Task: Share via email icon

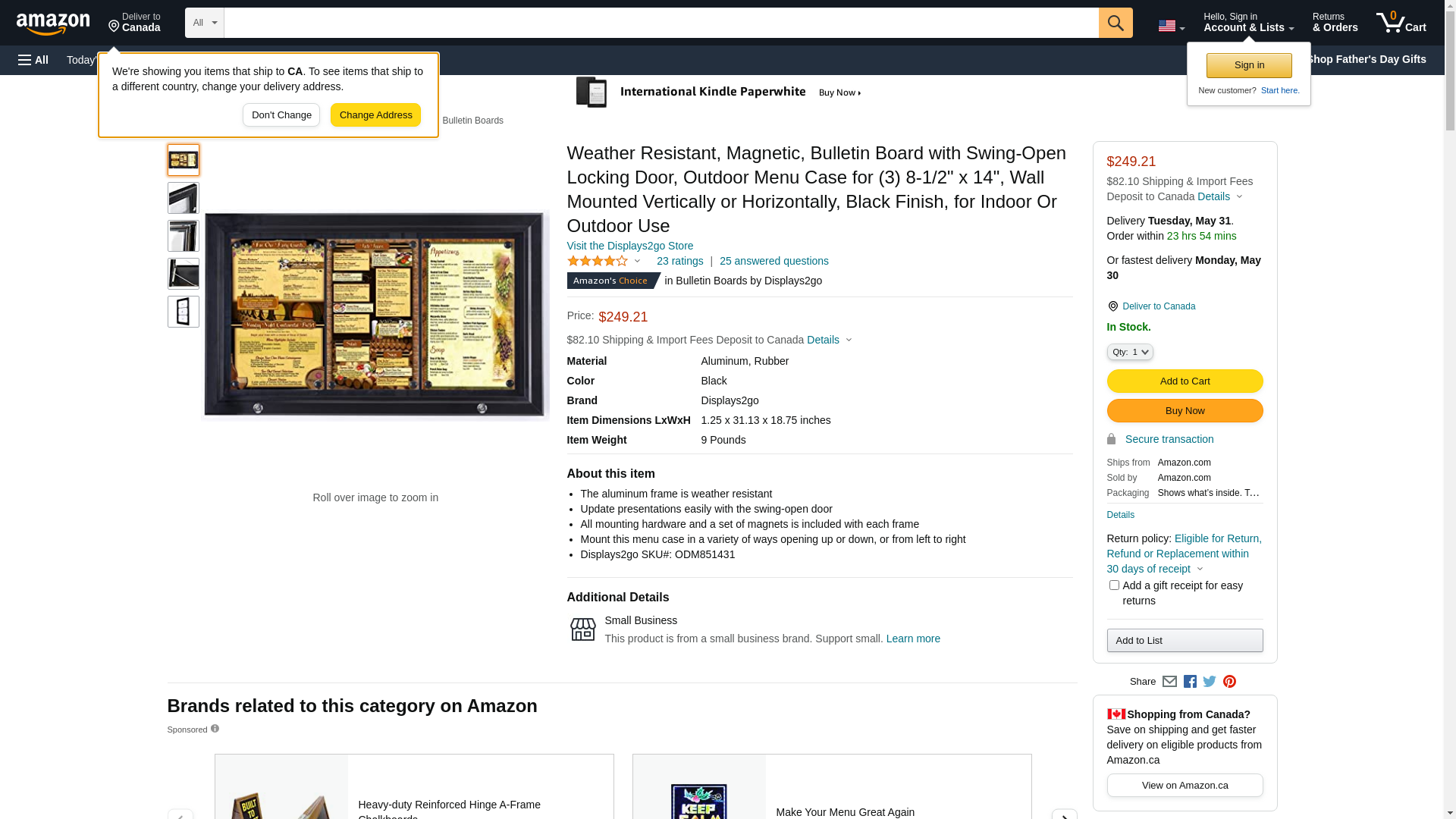Action: coord(1169,682)
